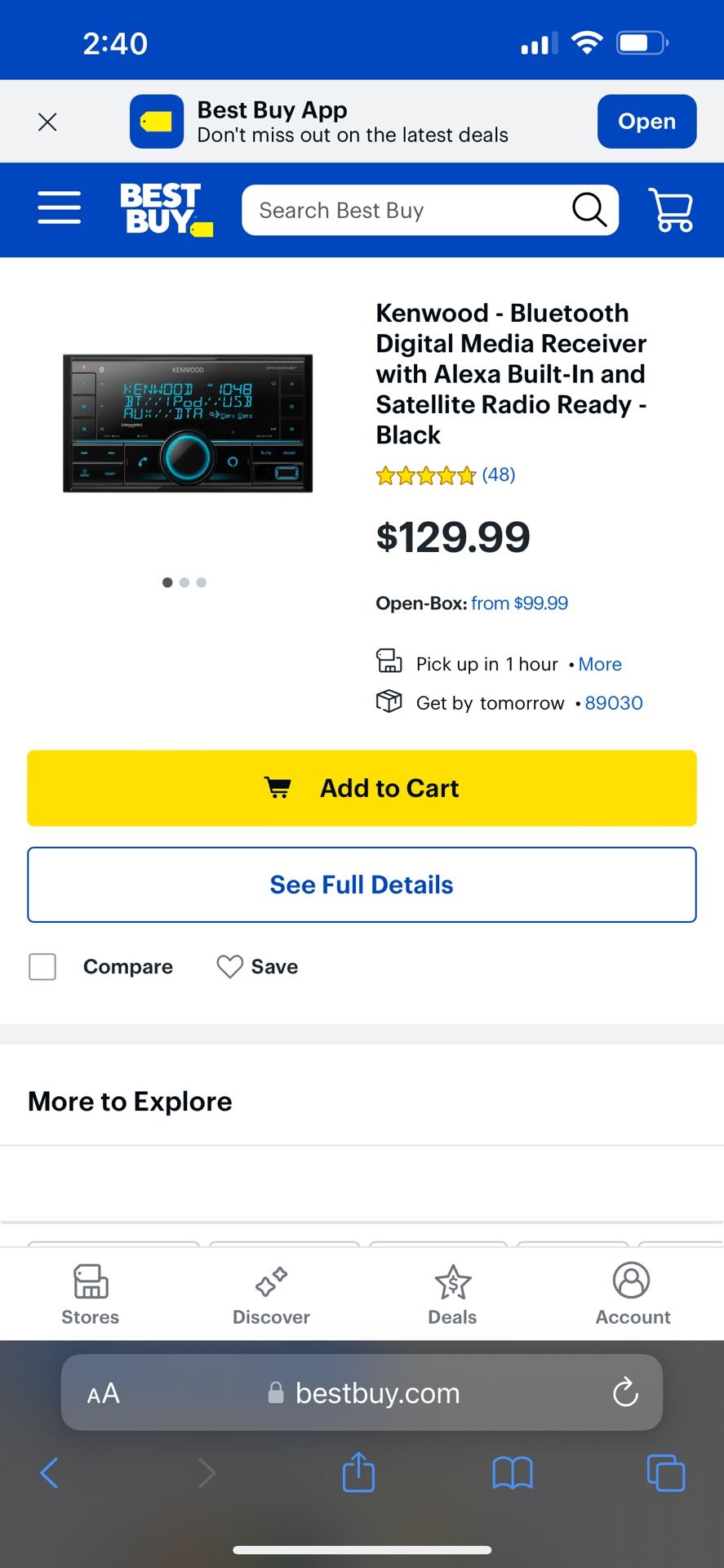Dismiss the Best Buy App banner
The height and width of the screenshot is (1568, 724).
(x=47, y=122)
